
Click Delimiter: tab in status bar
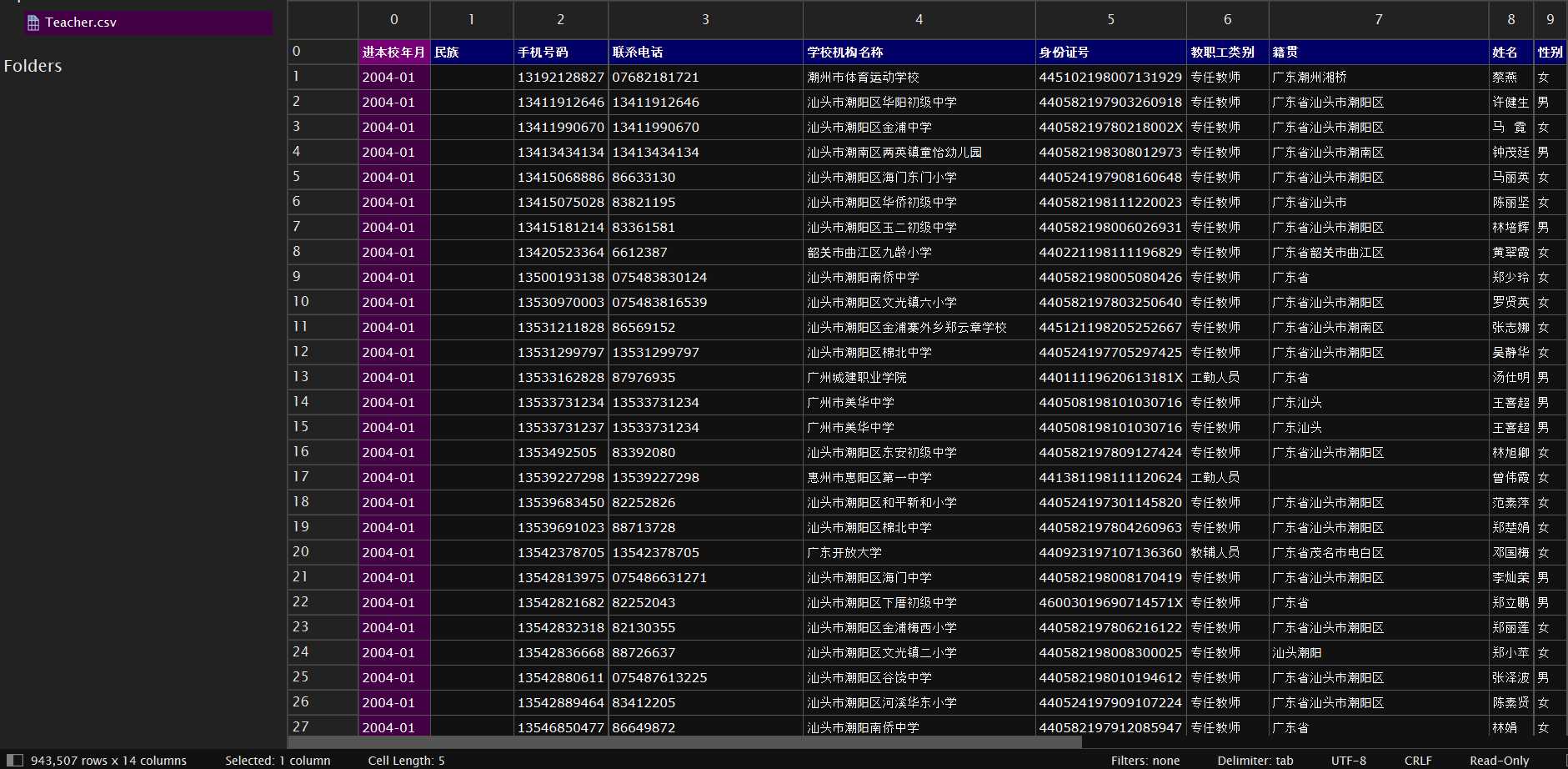click(1255, 761)
